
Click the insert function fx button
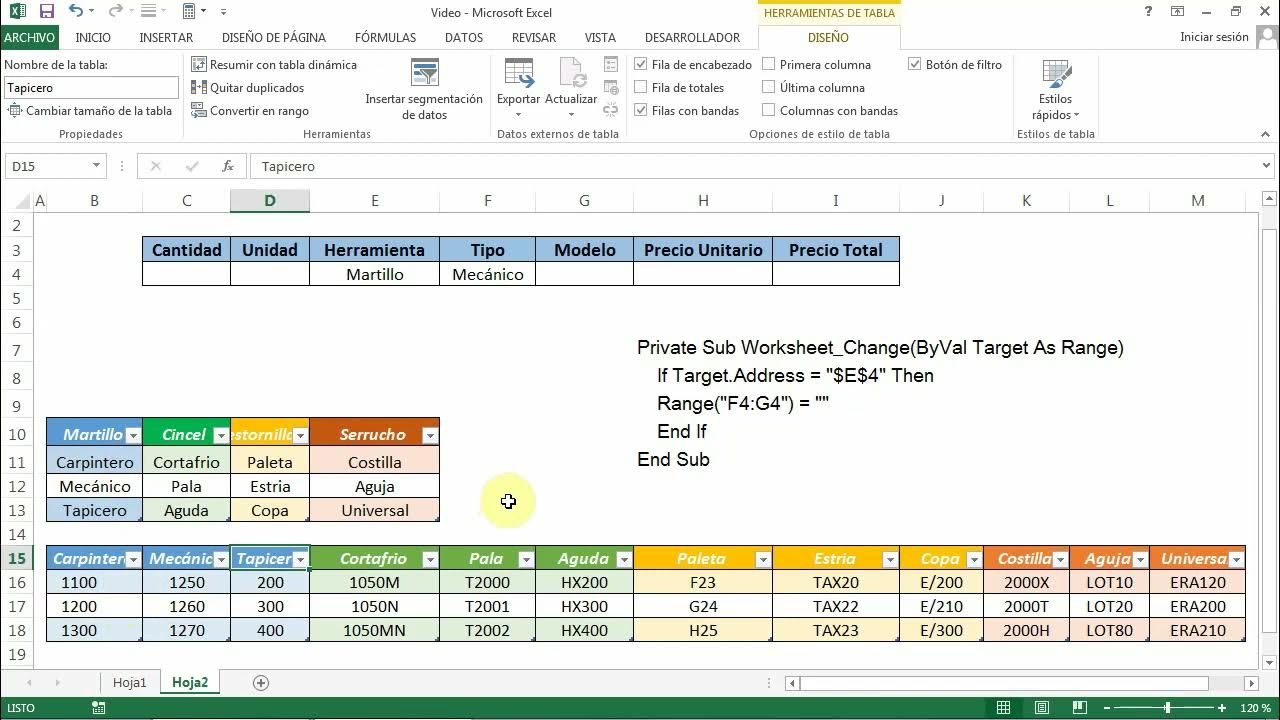(228, 166)
